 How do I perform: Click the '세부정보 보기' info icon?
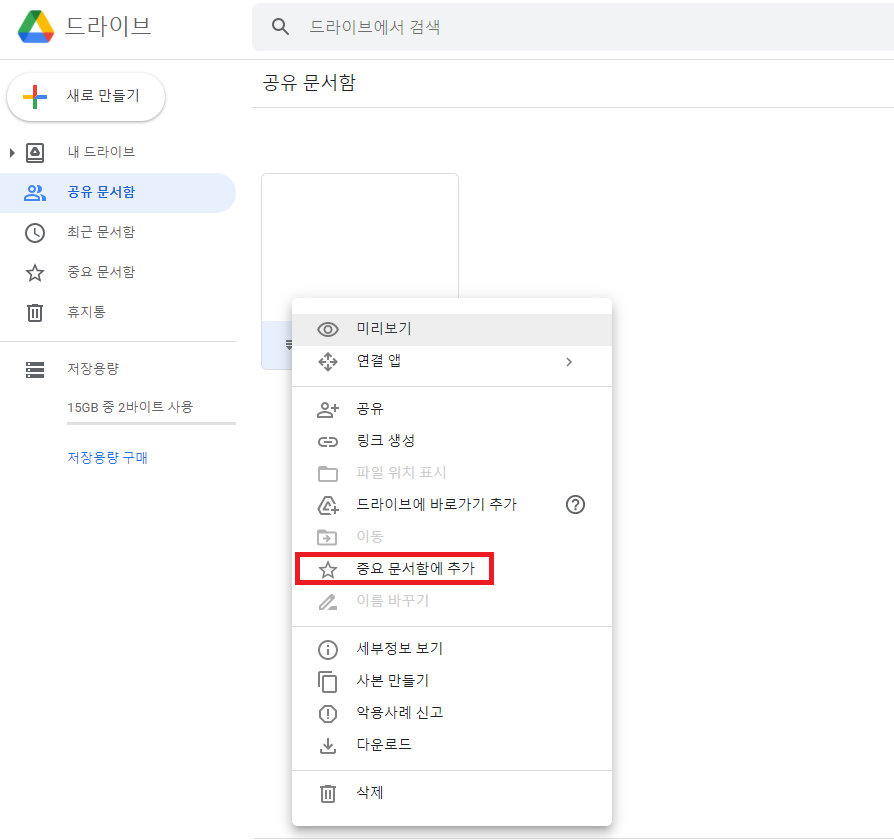[328, 650]
